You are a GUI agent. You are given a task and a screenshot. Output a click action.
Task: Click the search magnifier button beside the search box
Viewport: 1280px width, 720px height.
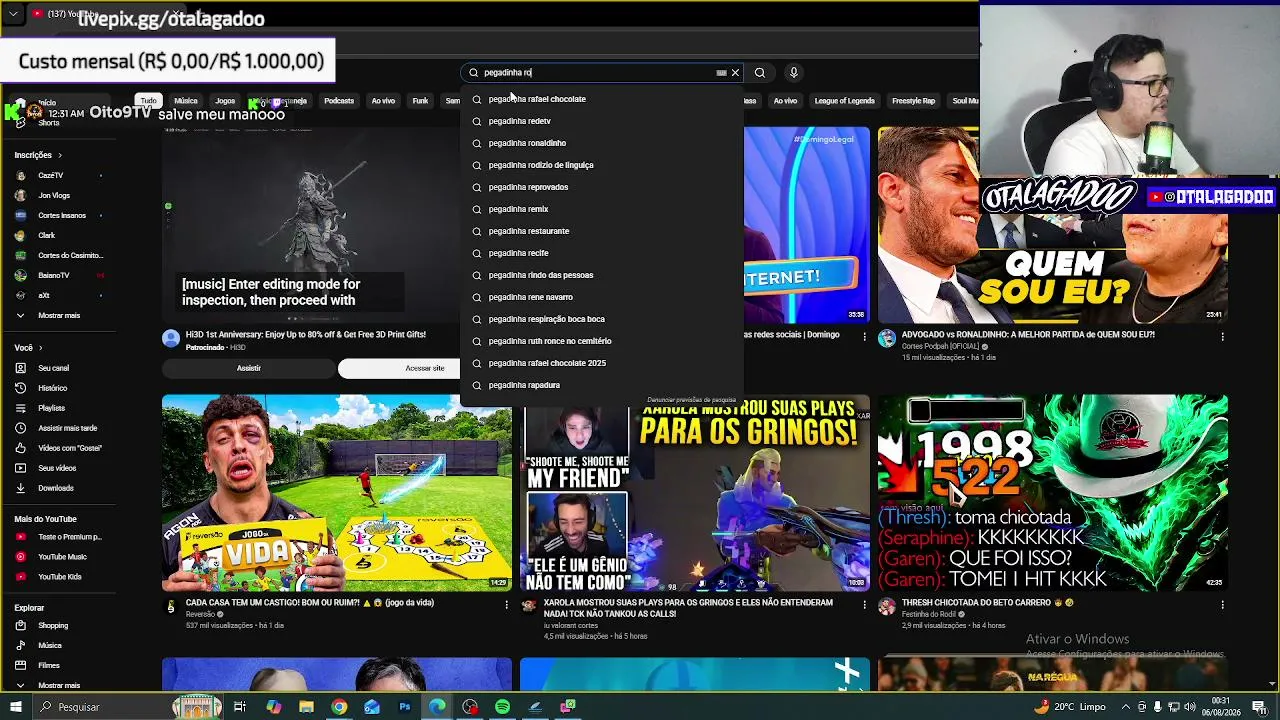760,73
